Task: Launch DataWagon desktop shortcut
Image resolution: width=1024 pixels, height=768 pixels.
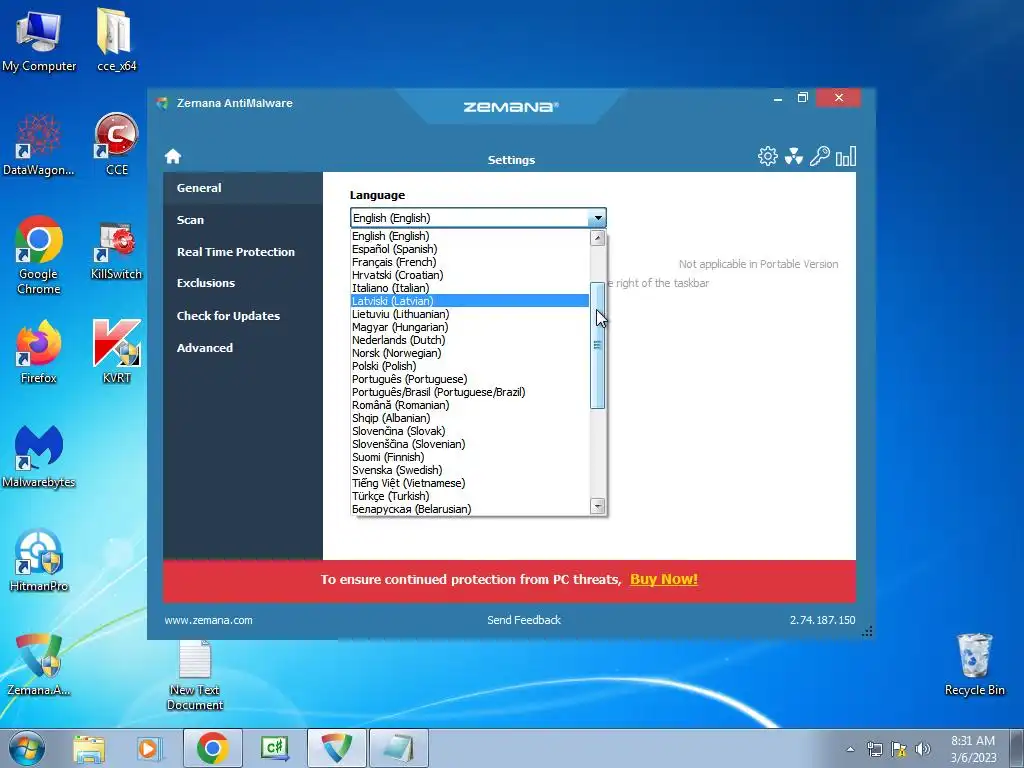Action: tap(39, 144)
